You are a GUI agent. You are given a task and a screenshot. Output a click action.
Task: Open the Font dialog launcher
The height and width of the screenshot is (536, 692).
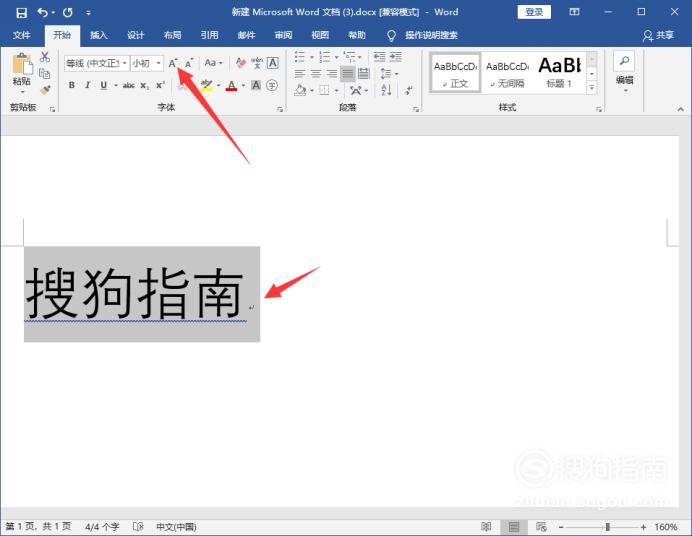pos(280,109)
